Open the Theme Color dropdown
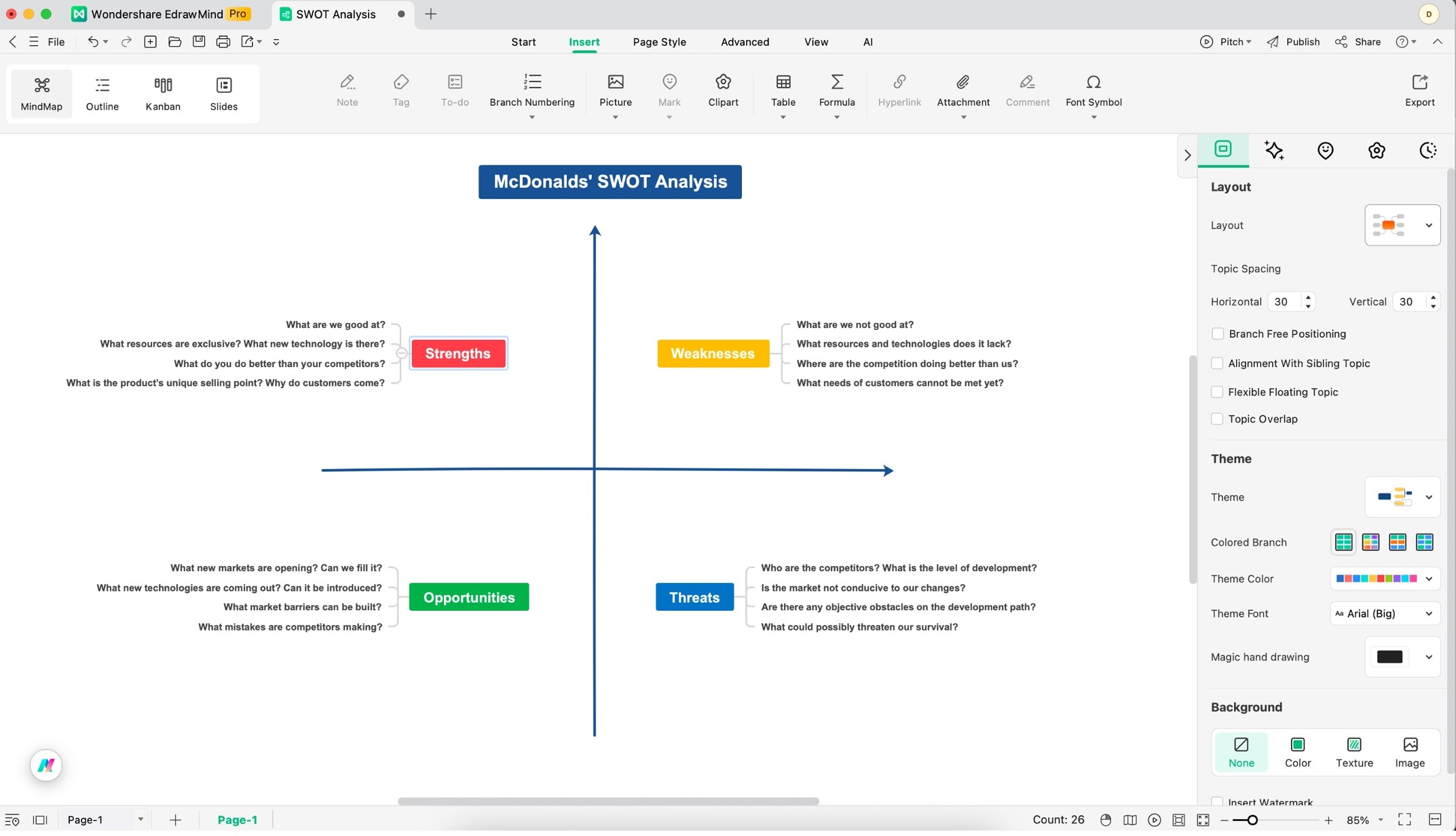 [x=1385, y=579]
